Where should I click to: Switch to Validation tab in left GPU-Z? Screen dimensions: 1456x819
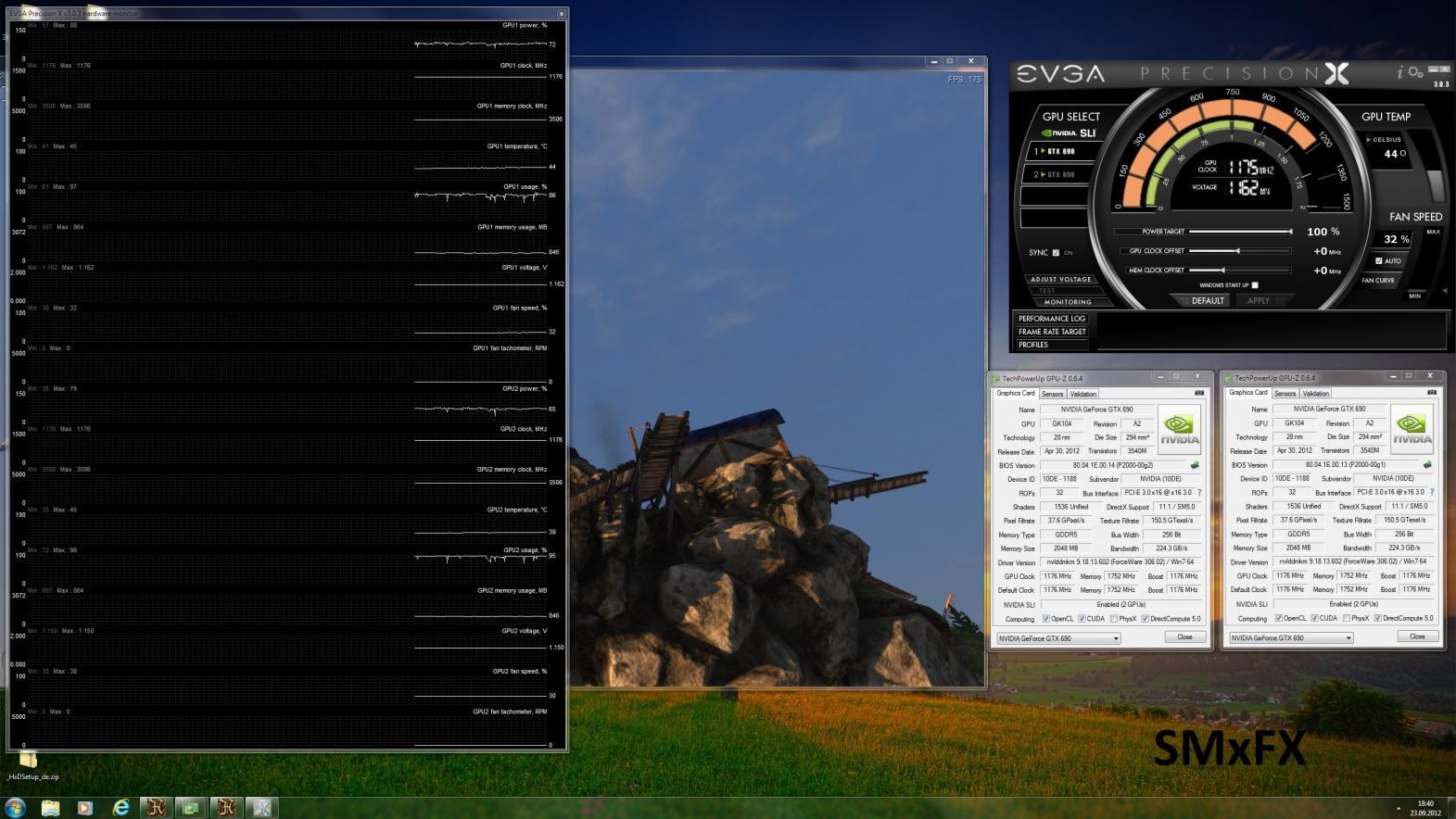1083,394
